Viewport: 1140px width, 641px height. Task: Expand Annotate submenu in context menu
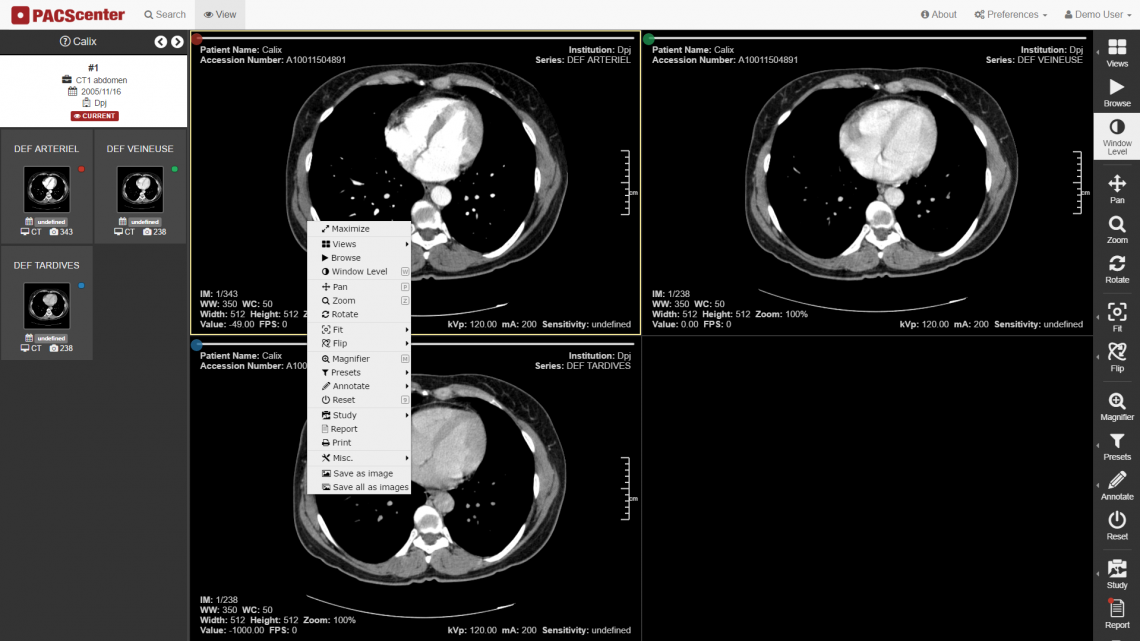[x=359, y=387]
